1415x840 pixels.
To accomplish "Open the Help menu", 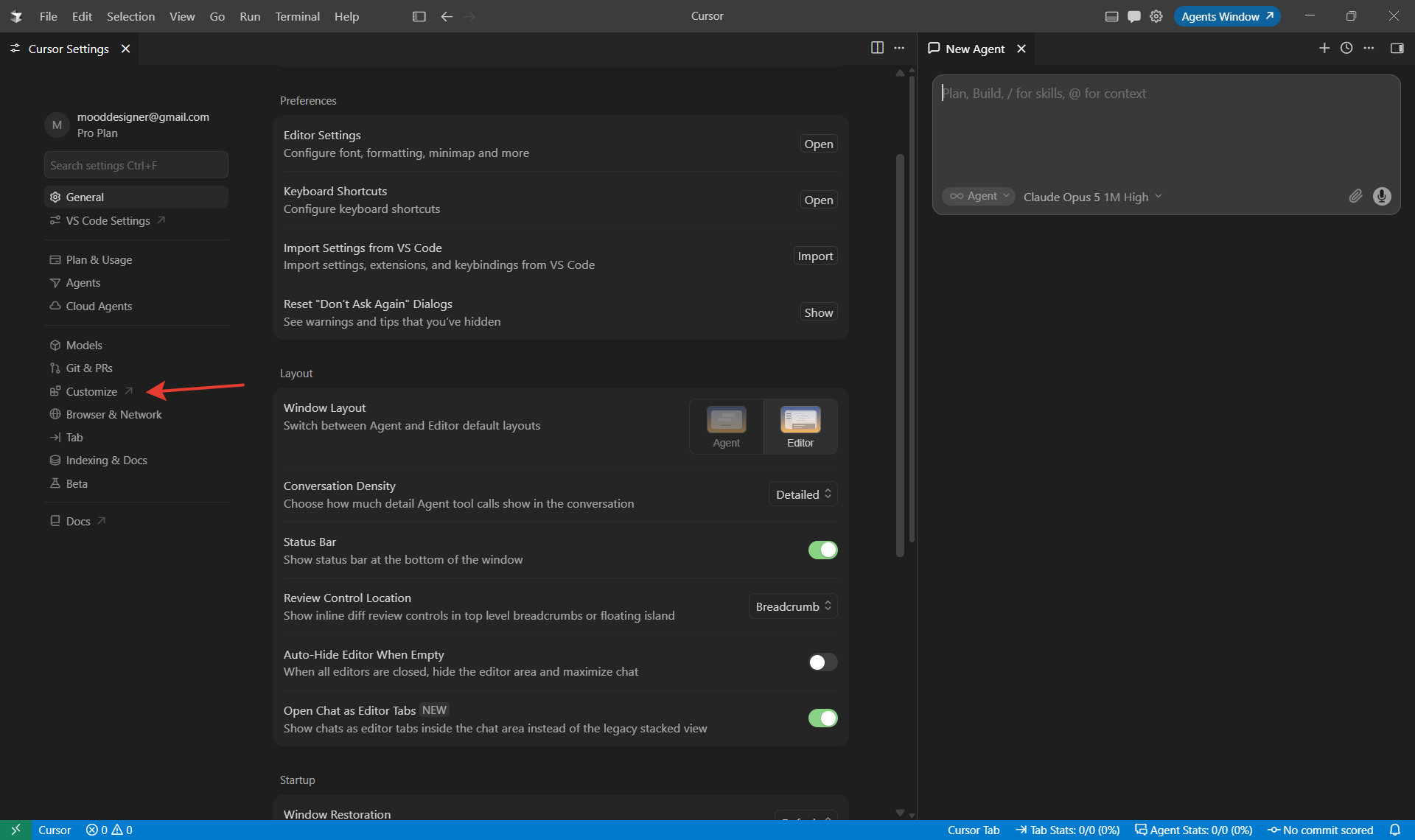I will tap(346, 16).
